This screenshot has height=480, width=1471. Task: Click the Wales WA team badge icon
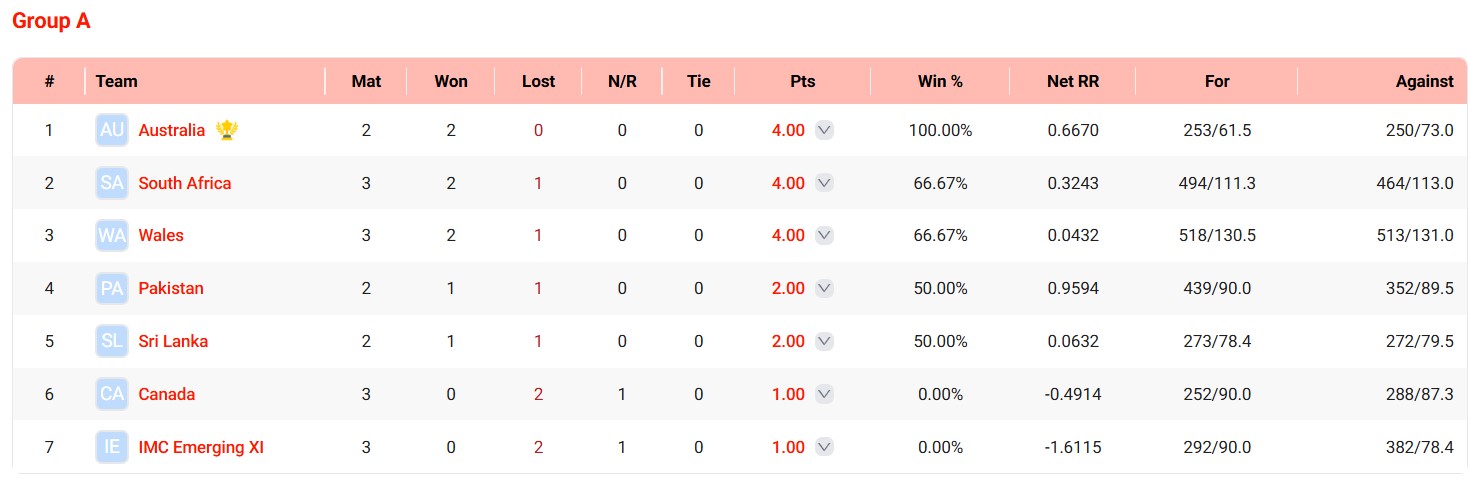coord(112,236)
